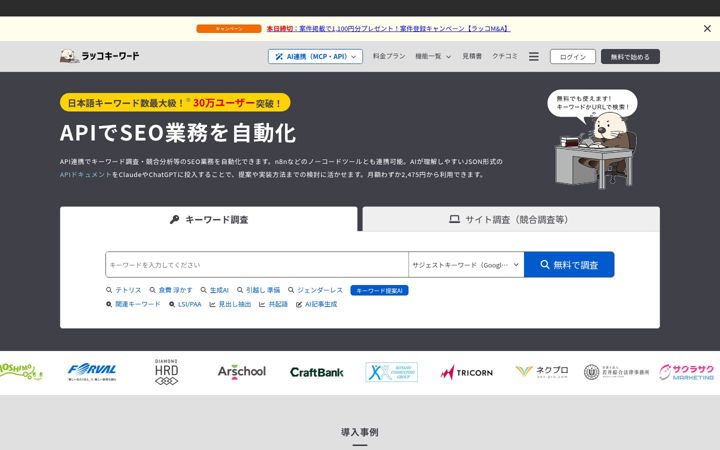Click the ラッコキーワード otter logo

99,56
